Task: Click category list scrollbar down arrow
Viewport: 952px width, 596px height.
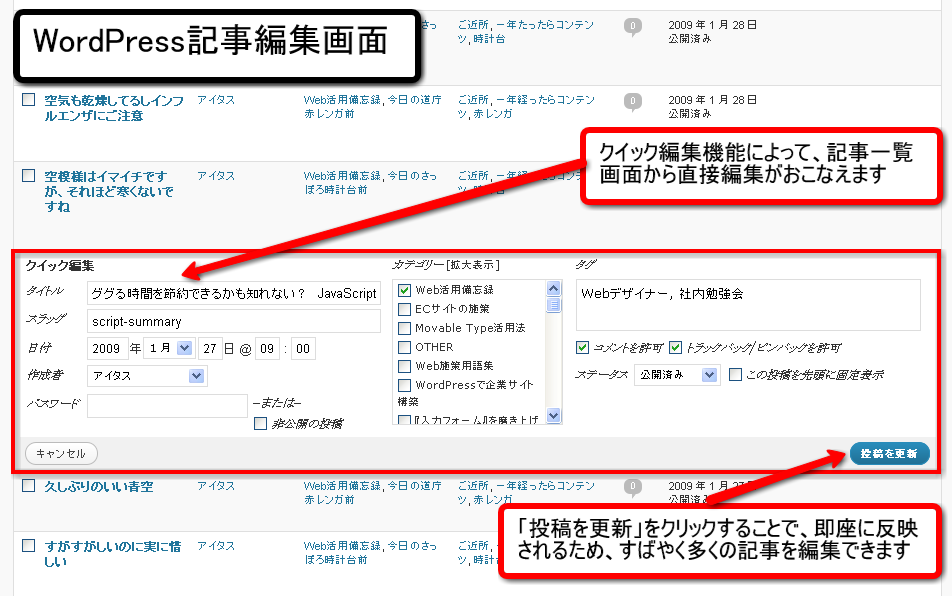Action: (554, 417)
